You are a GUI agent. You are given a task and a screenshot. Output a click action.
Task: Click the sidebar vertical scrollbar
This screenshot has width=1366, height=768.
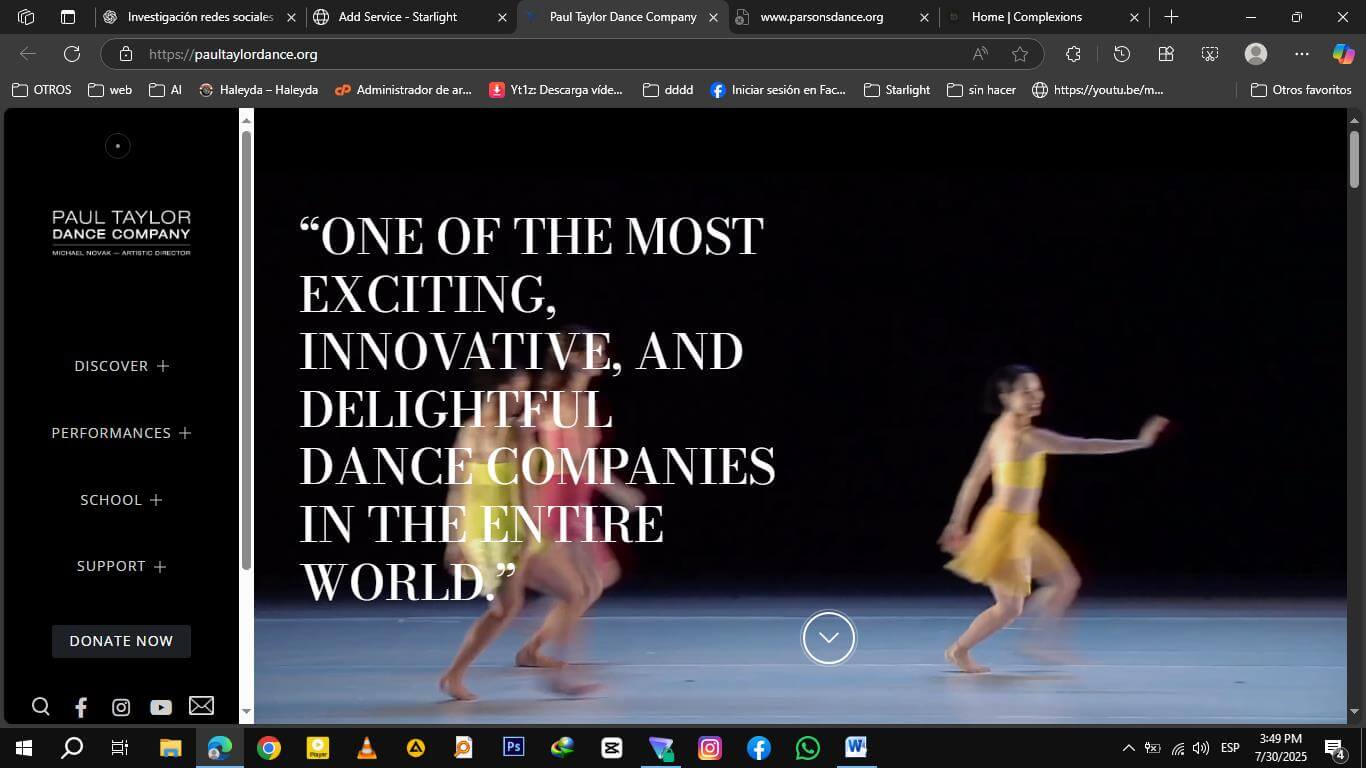(x=246, y=350)
